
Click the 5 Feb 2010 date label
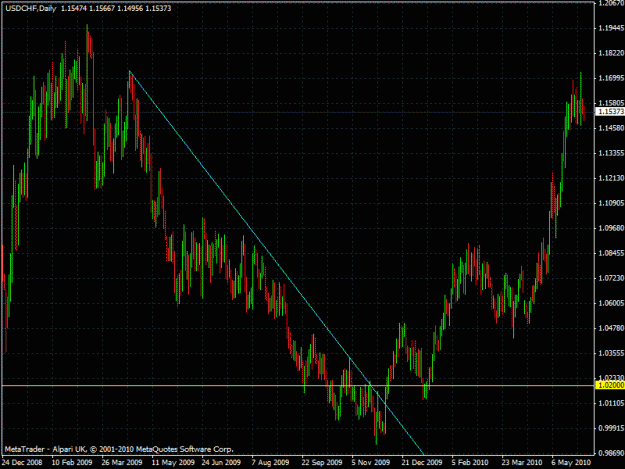(470, 463)
